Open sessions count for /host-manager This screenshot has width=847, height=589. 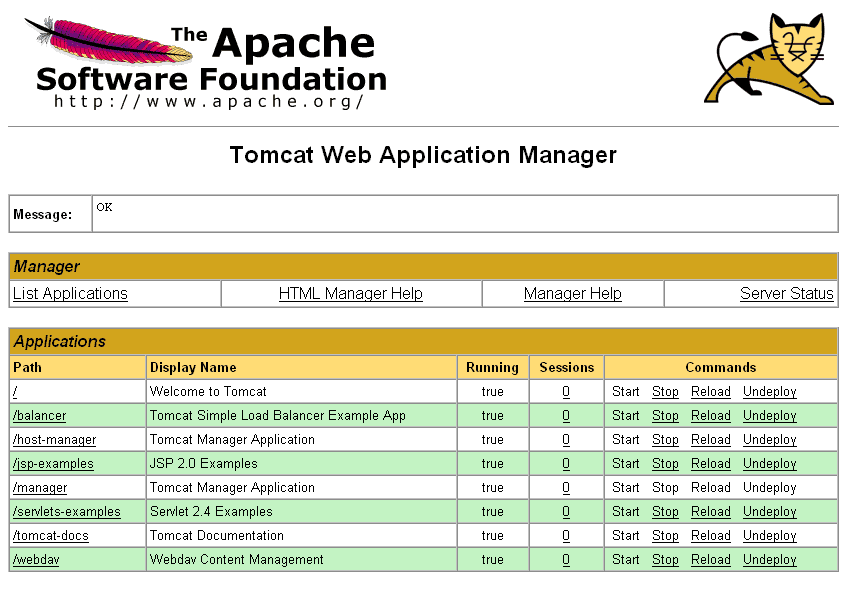tap(566, 440)
